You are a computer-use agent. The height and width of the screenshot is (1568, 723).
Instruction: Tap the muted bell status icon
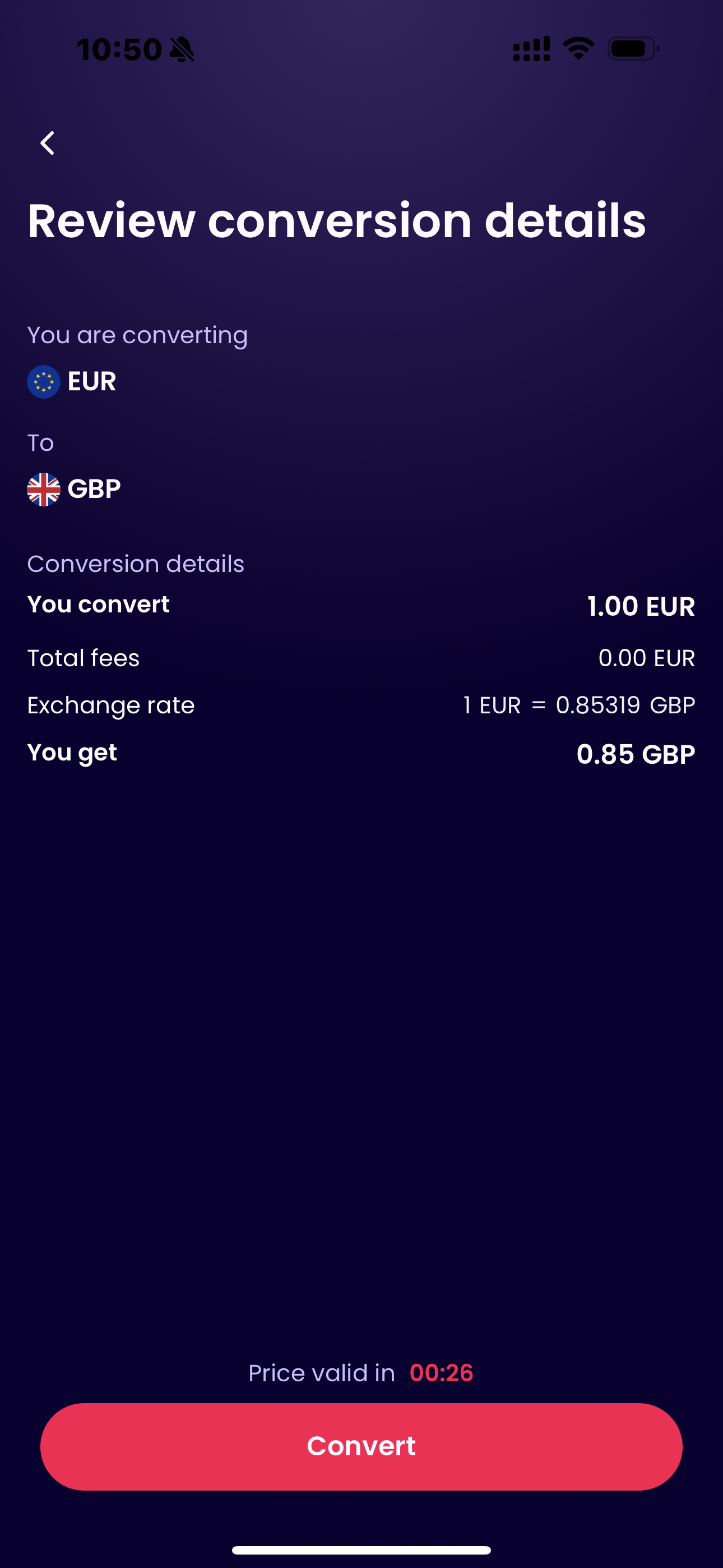[182, 49]
